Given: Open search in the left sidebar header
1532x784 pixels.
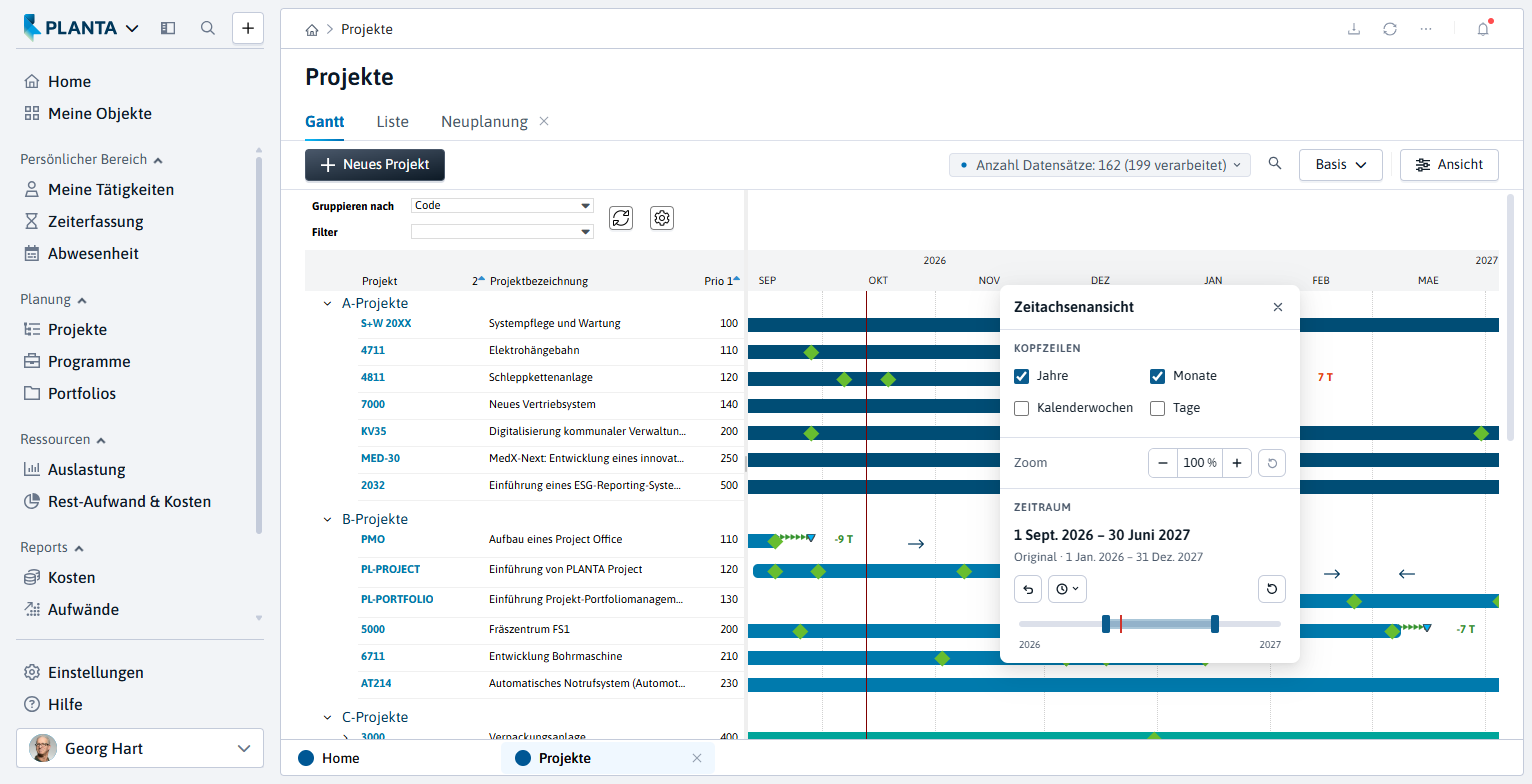Looking at the screenshot, I should pyautogui.click(x=208, y=28).
